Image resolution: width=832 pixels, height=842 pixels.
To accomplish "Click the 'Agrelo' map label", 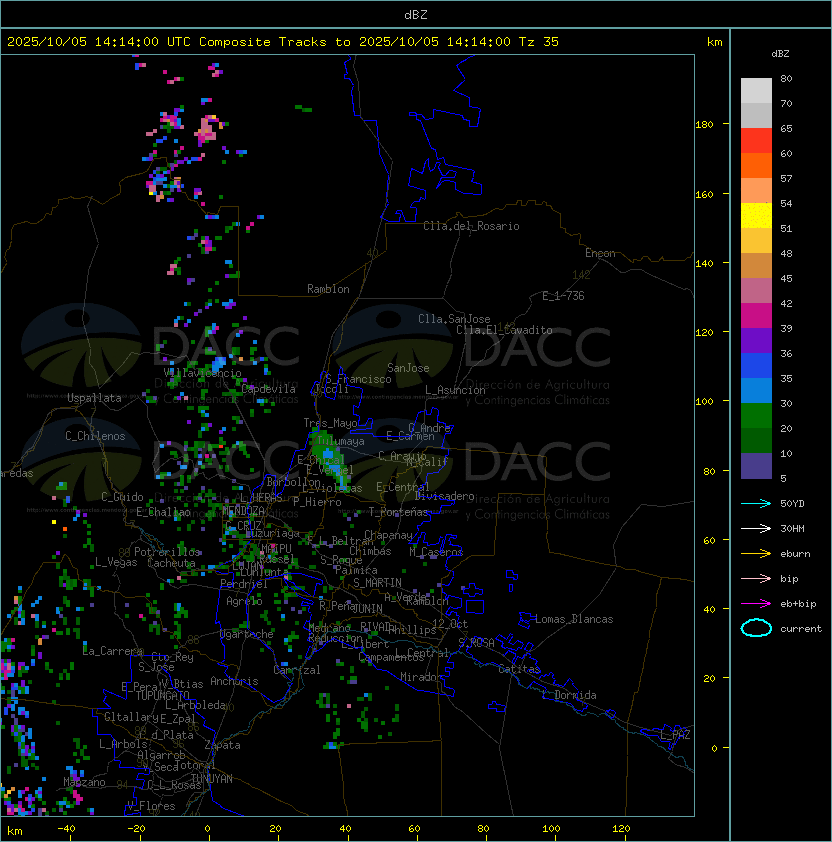I will pyautogui.click(x=244, y=601).
